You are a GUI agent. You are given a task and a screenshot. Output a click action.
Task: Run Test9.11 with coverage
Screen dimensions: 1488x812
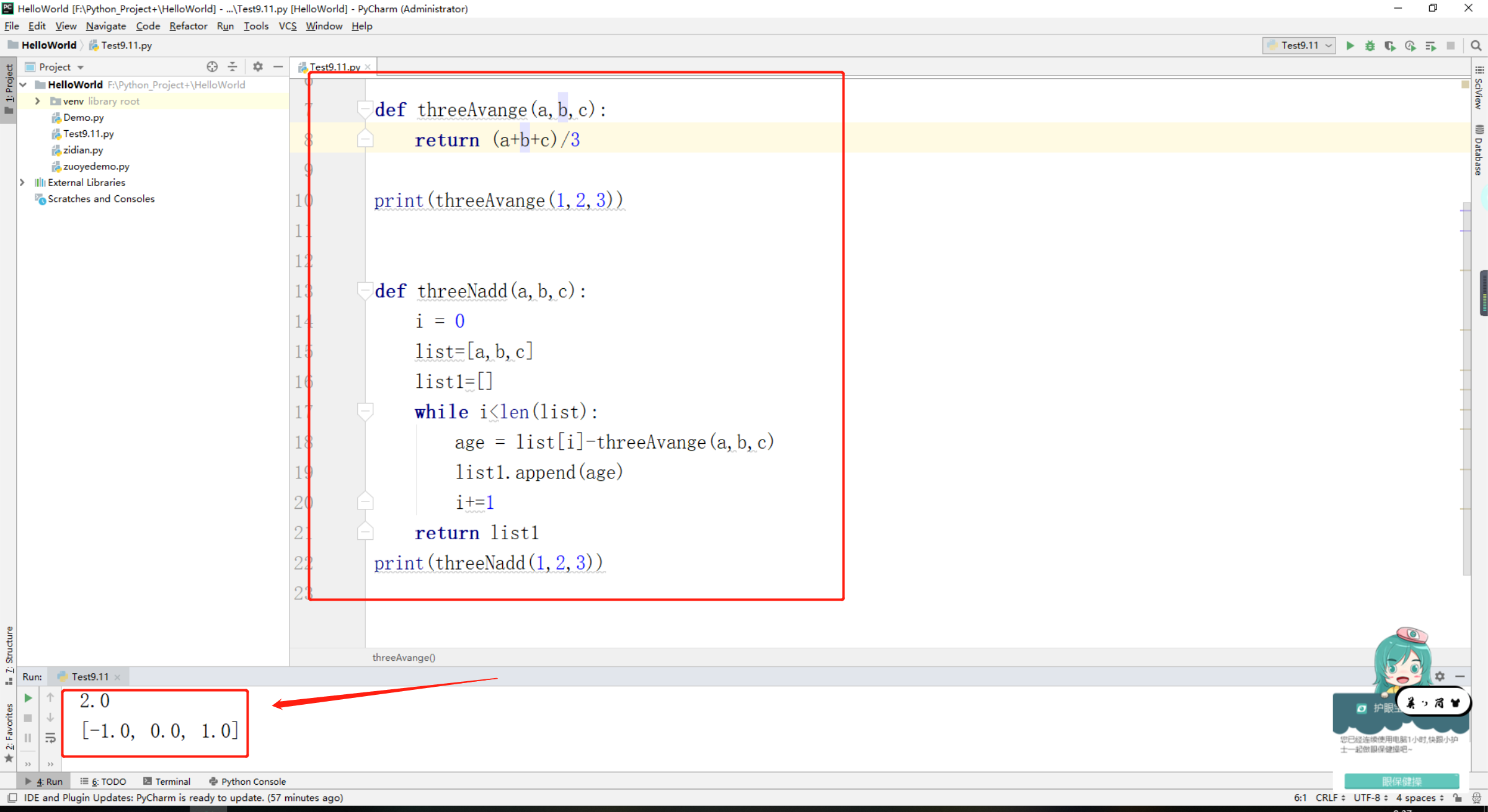[x=1391, y=45]
